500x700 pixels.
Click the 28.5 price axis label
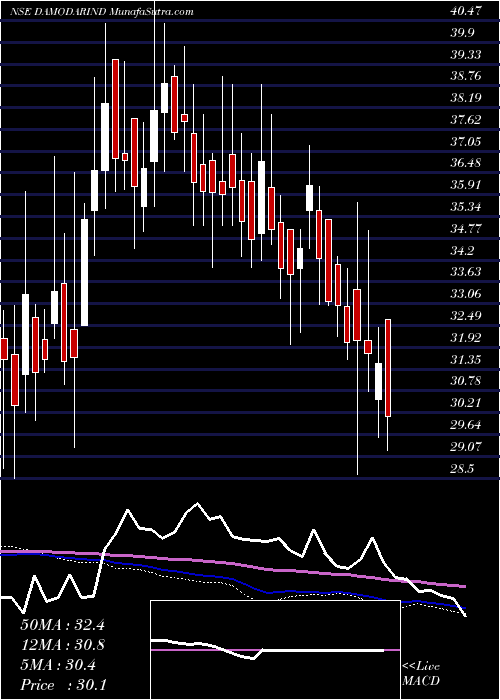tap(463, 468)
